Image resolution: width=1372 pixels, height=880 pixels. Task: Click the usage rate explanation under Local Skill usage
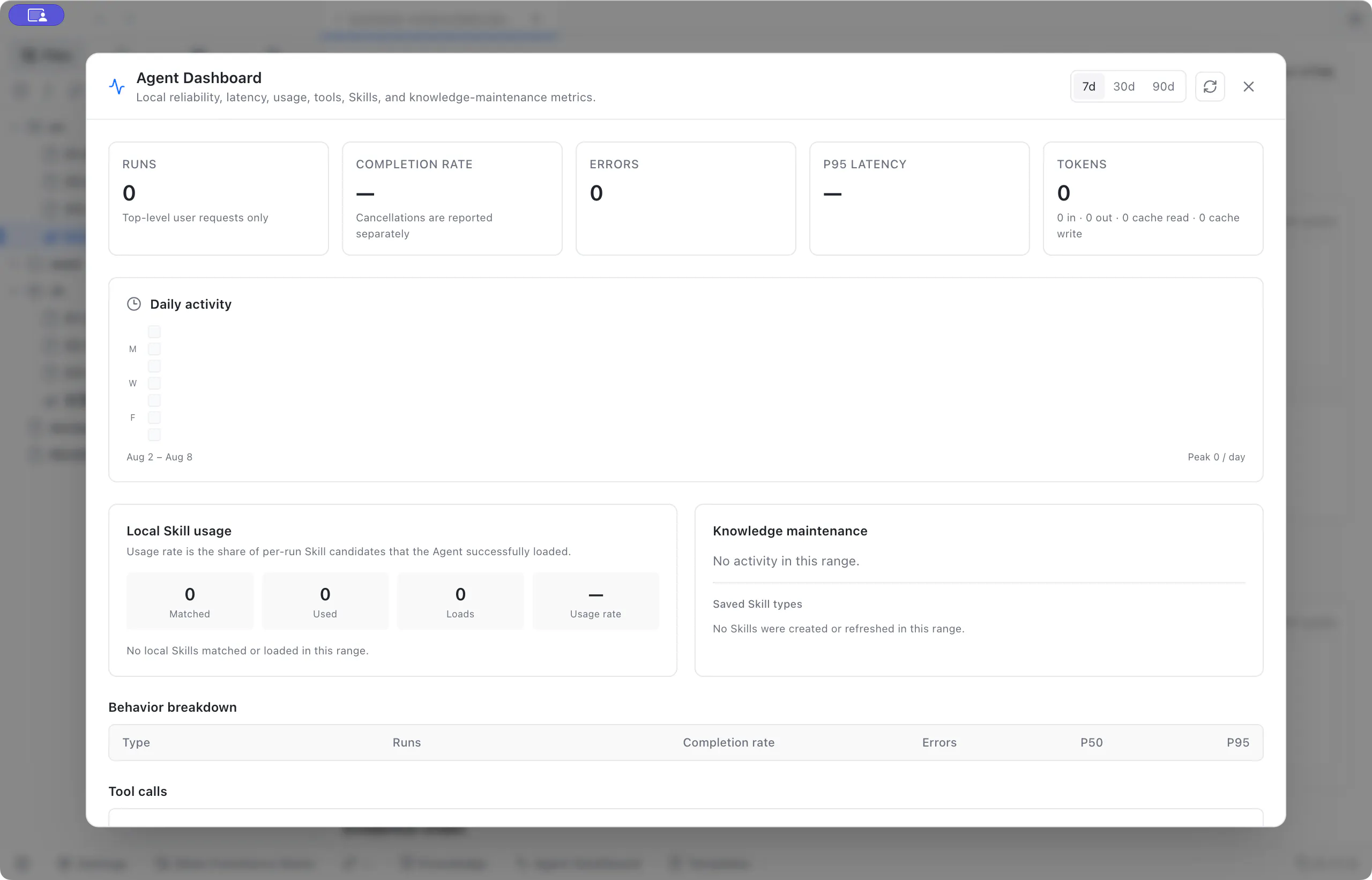click(348, 551)
